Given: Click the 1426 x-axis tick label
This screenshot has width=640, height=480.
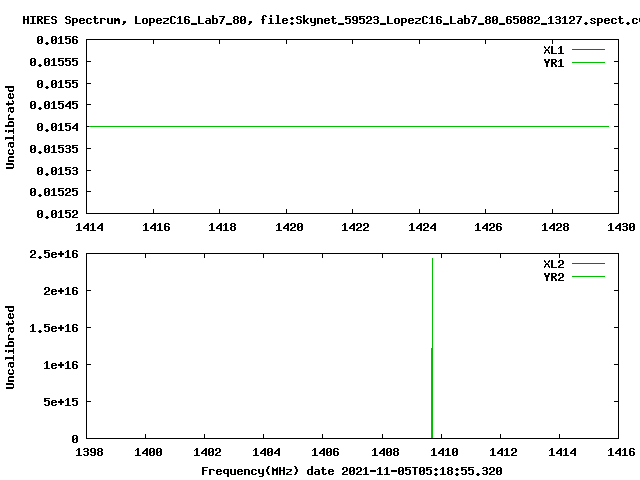Looking at the screenshot, I should (x=488, y=227).
